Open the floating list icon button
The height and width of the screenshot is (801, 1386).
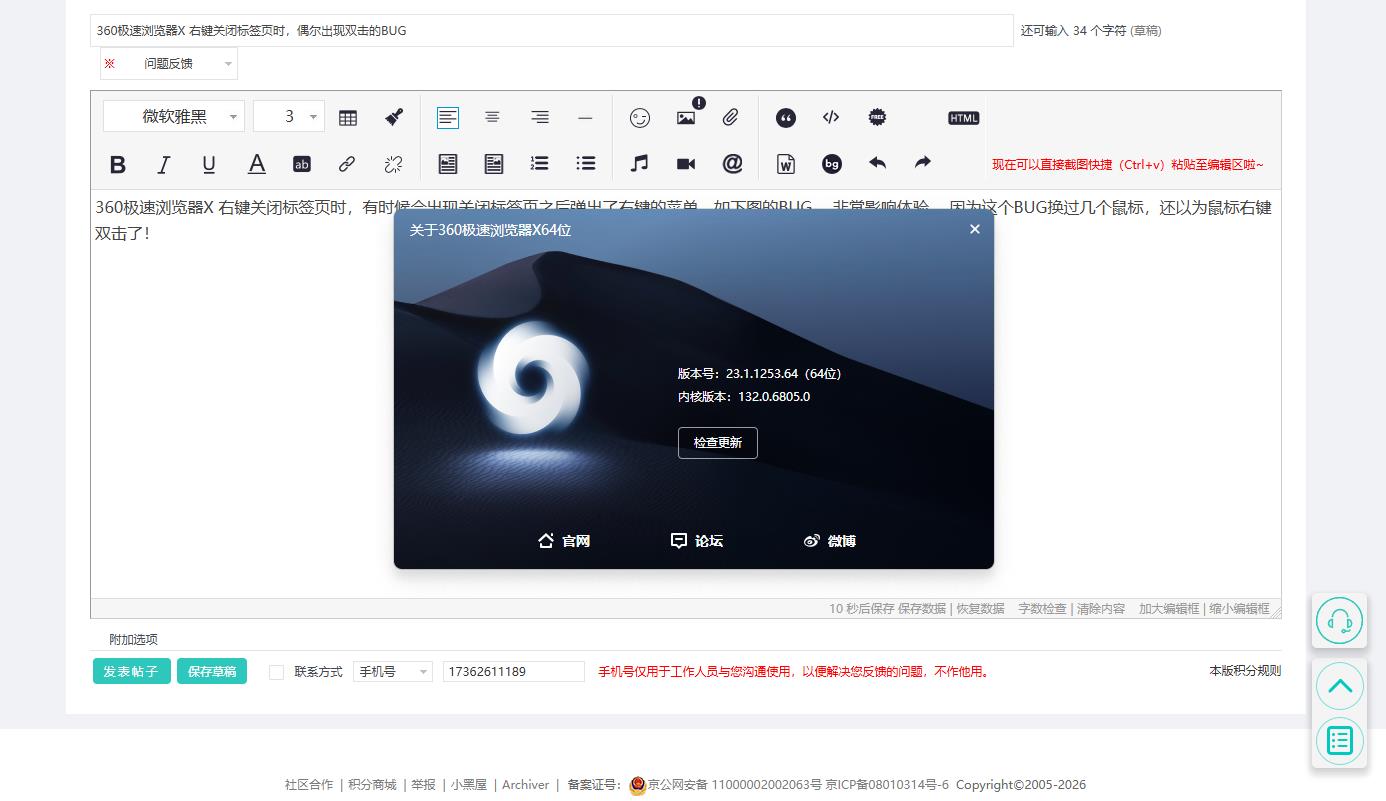pyautogui.click(x=1340, y=741)
